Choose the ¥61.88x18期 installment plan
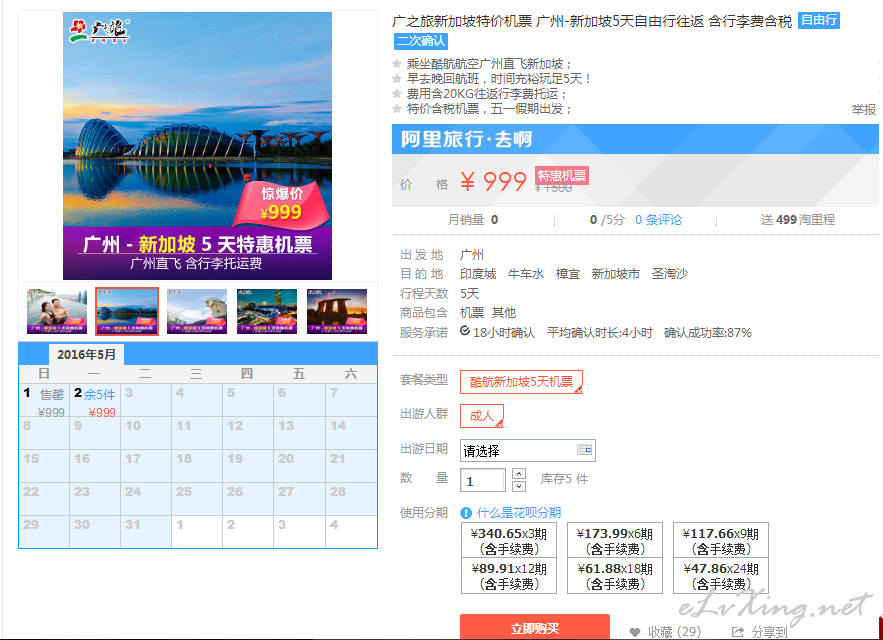The image size is (883, 640). 614,576
